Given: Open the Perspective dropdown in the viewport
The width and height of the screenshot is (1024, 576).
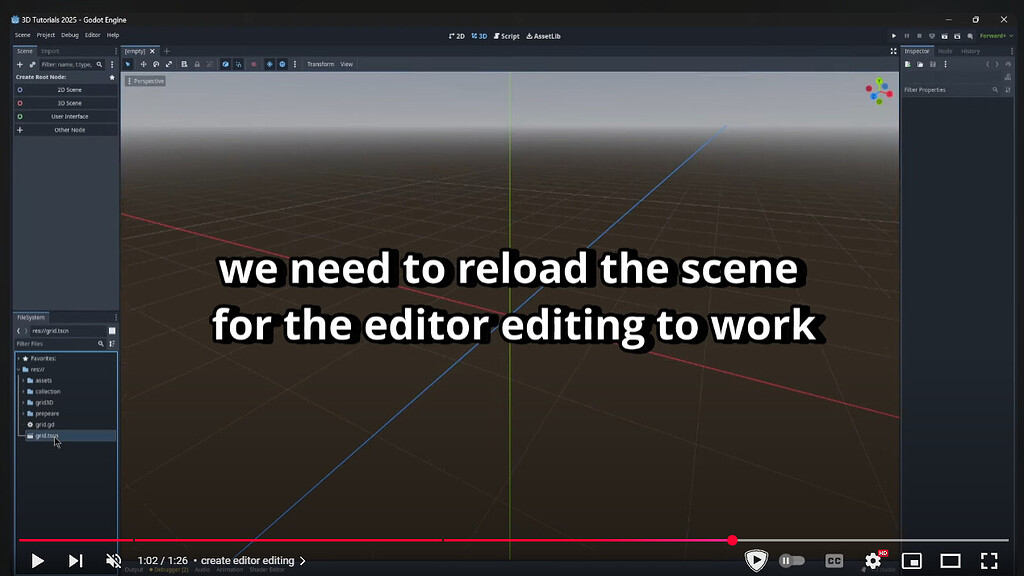Looking at the screenshot, I should point(145,81).
